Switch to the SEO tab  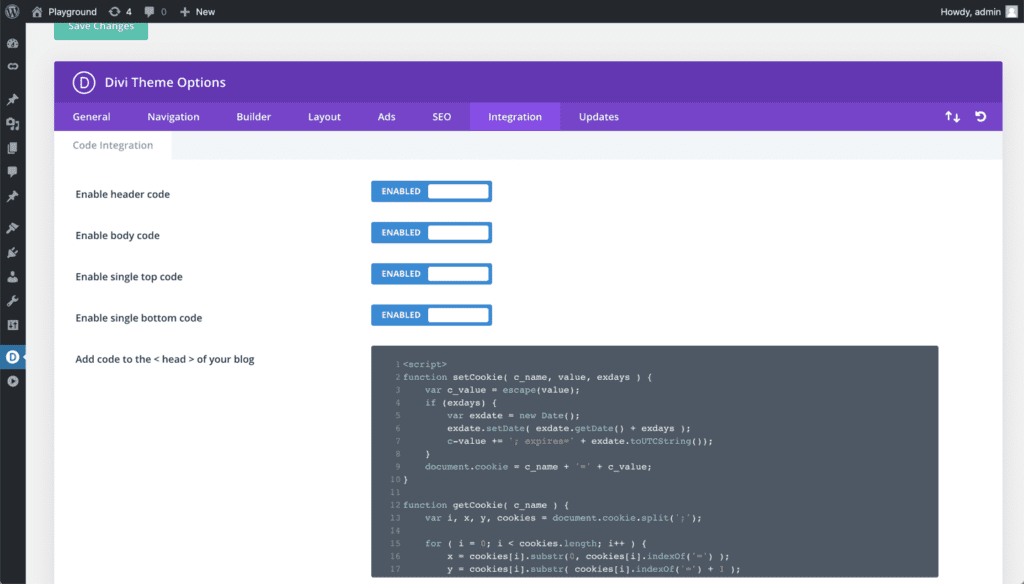[441, 117]
